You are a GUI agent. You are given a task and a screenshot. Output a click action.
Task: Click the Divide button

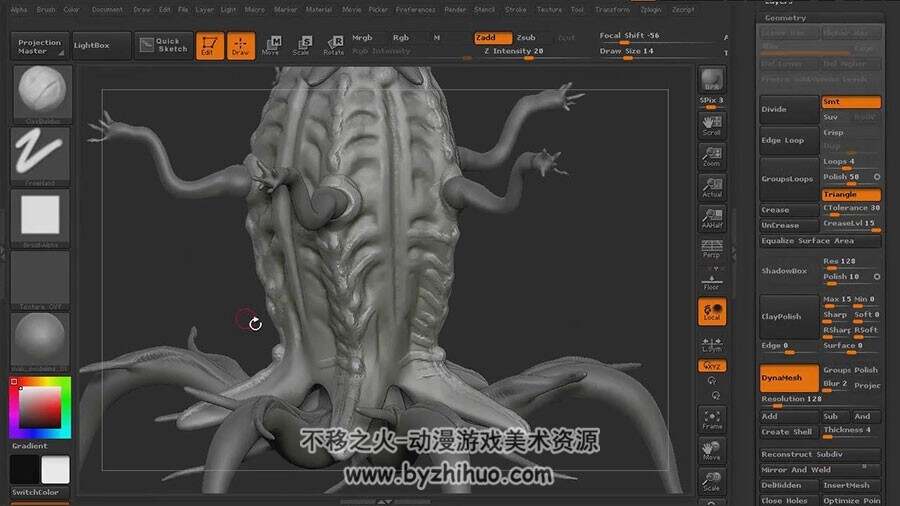(789, 109)
